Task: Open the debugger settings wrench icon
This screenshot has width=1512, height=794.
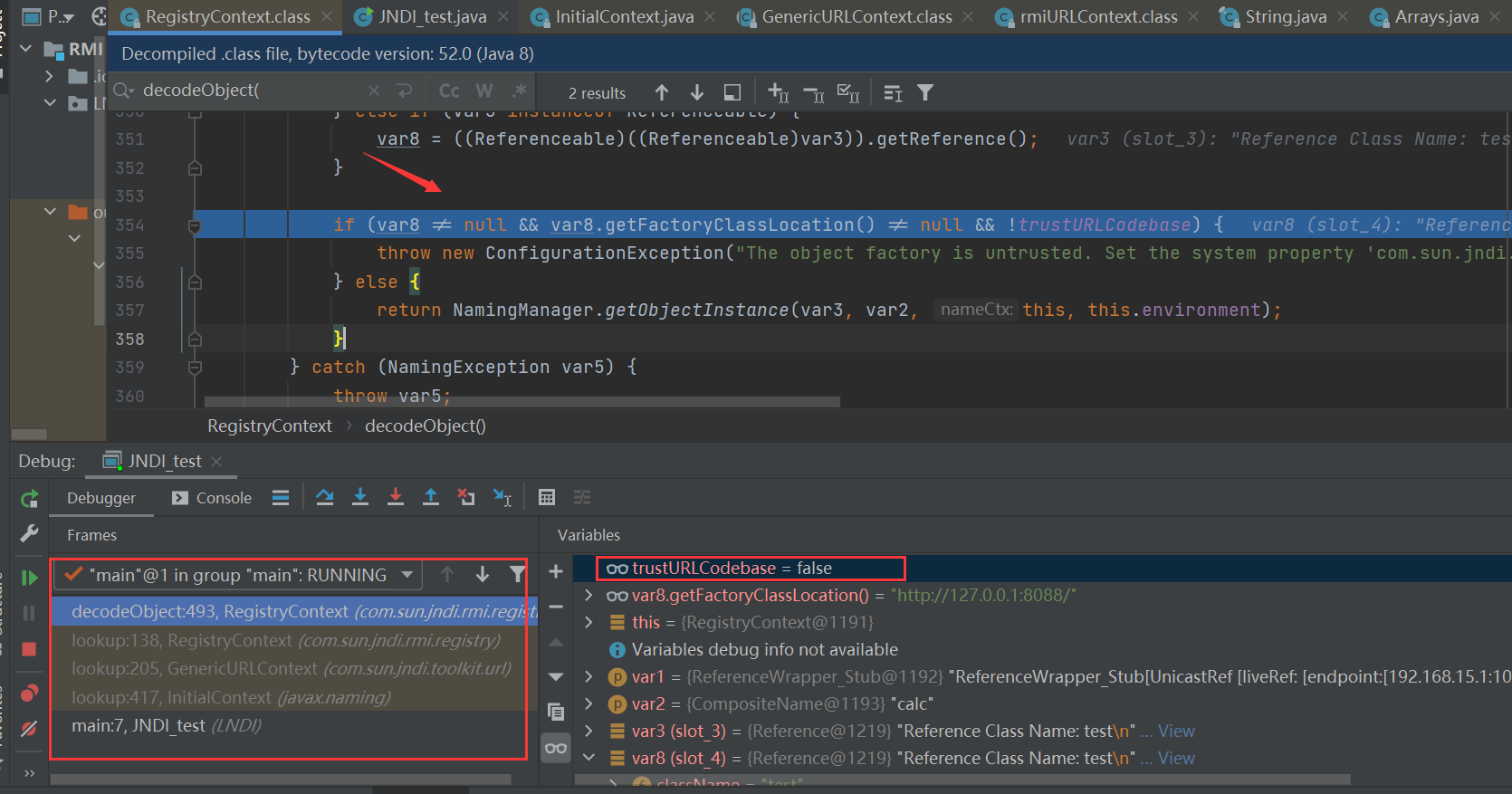Action: 29,533
